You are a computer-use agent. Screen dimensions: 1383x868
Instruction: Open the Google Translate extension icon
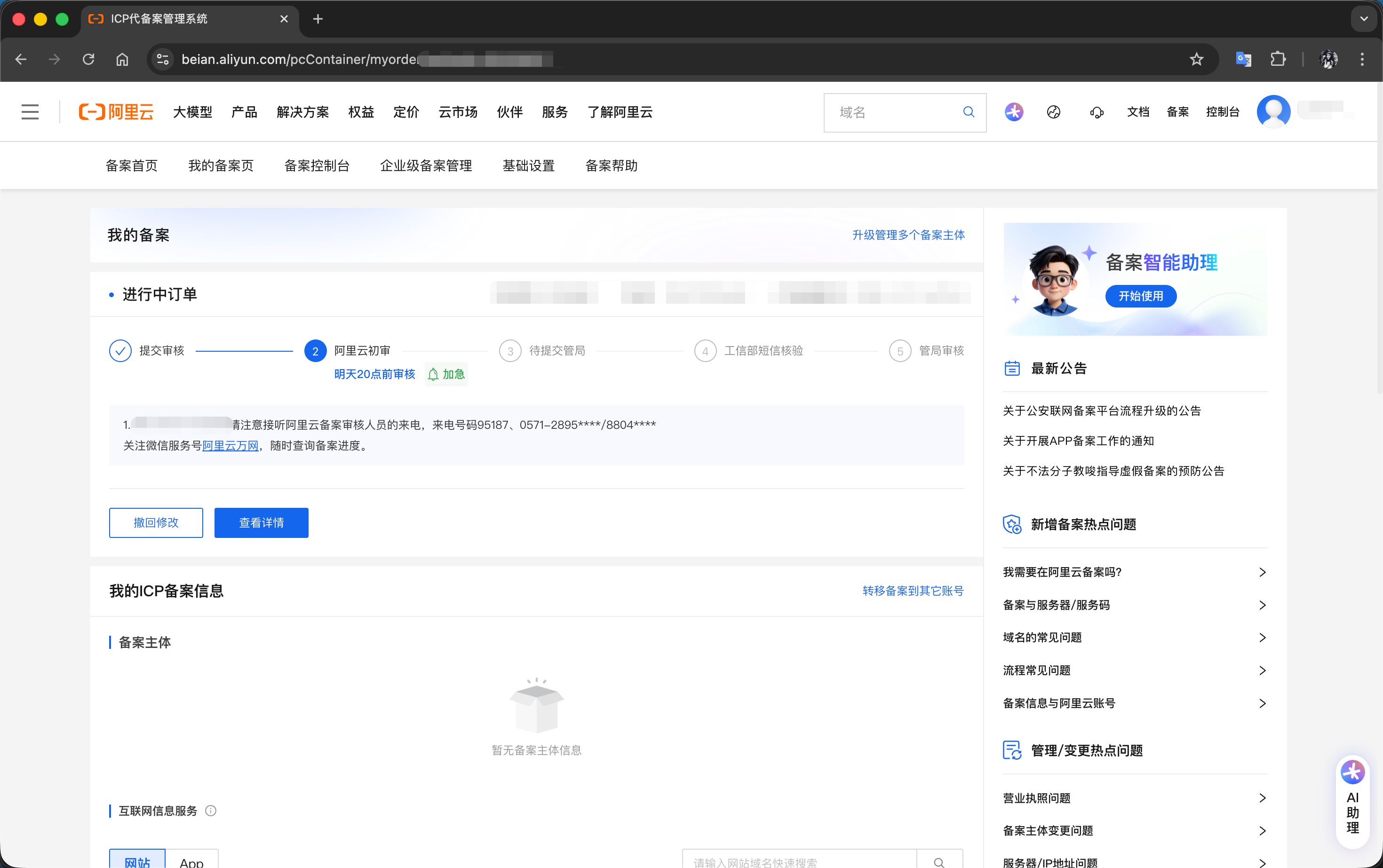pos(1243,59)
